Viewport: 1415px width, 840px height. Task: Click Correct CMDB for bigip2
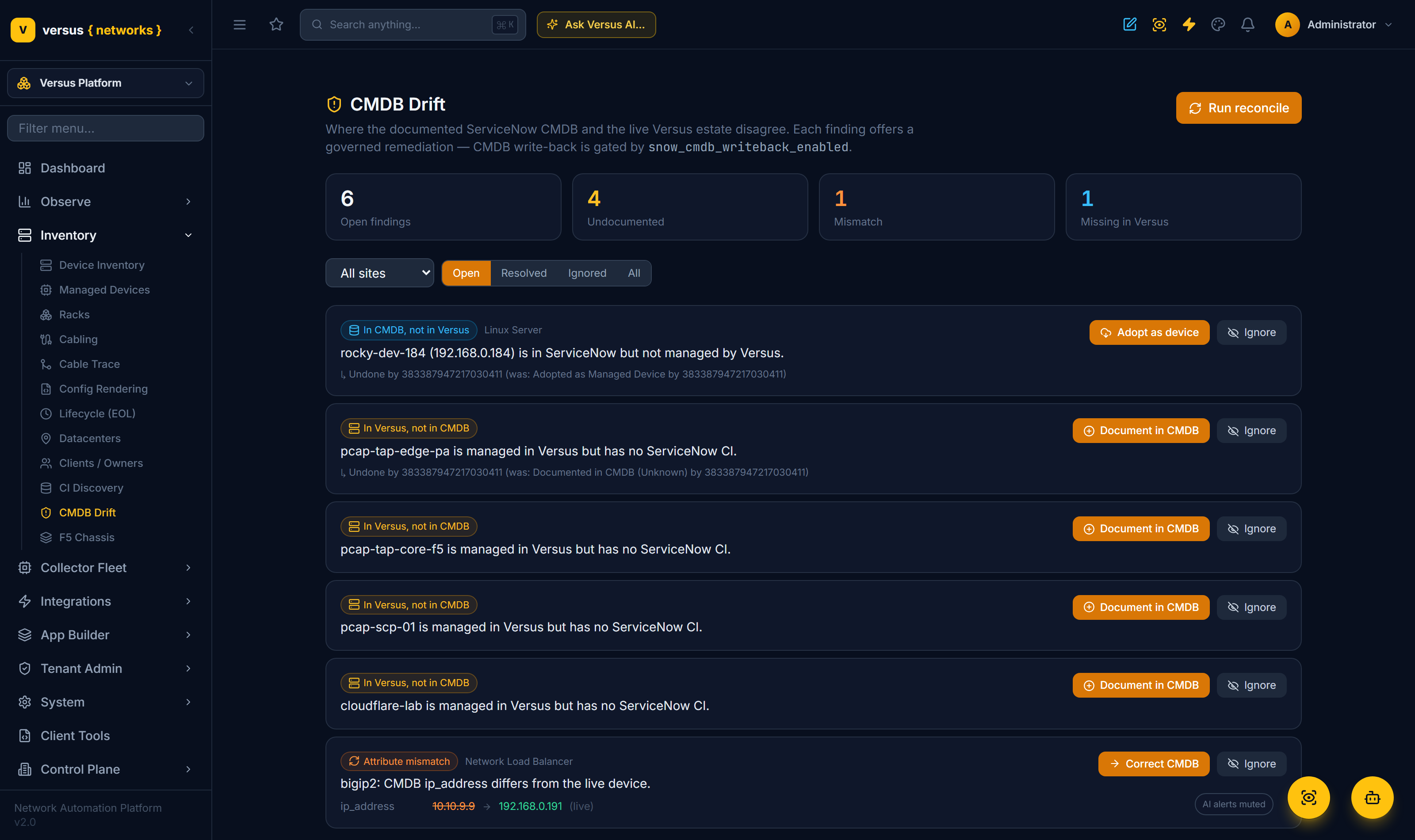tap(1154, 764)
